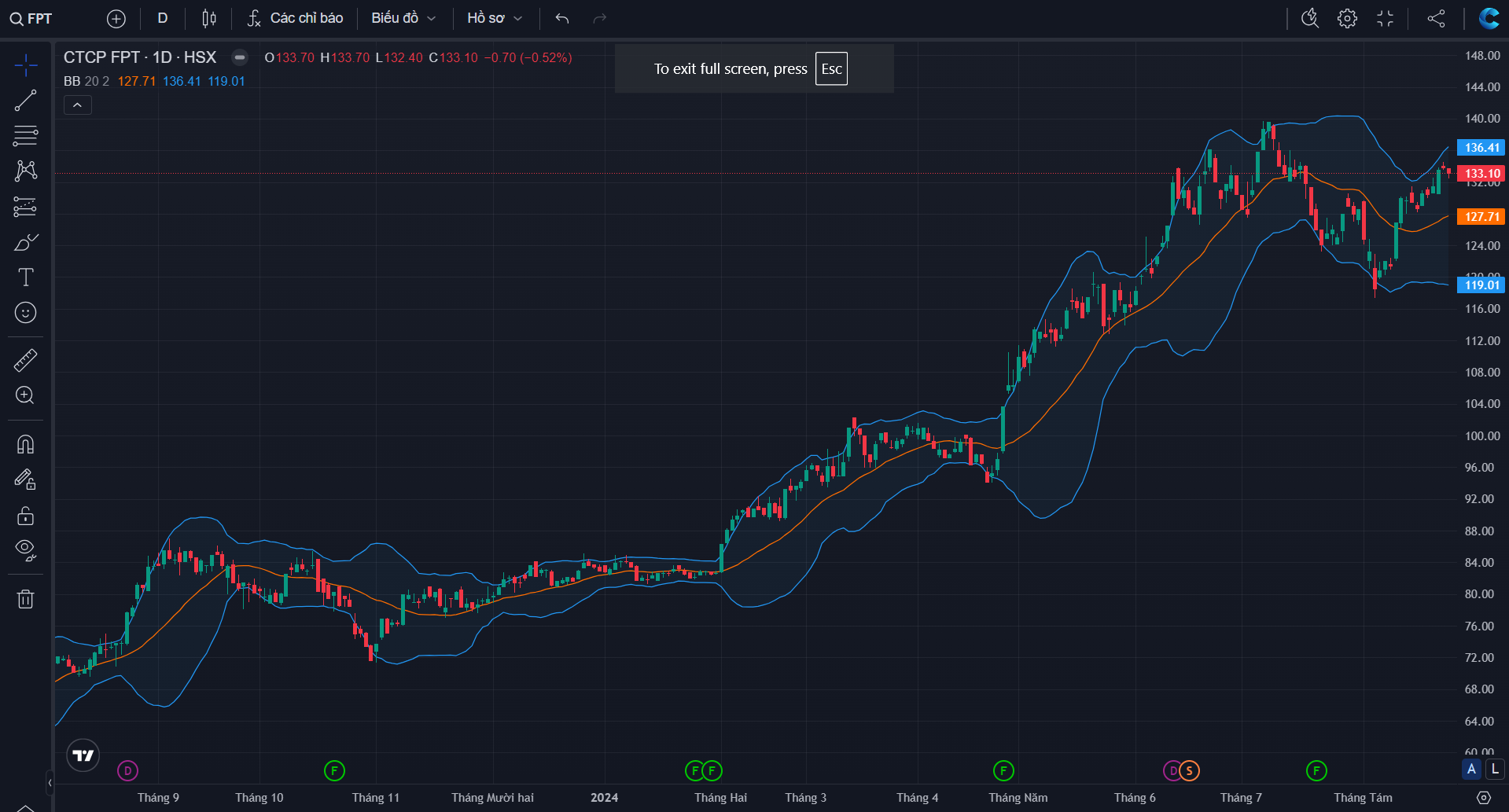Open the D time interval selector

[163, 19]
